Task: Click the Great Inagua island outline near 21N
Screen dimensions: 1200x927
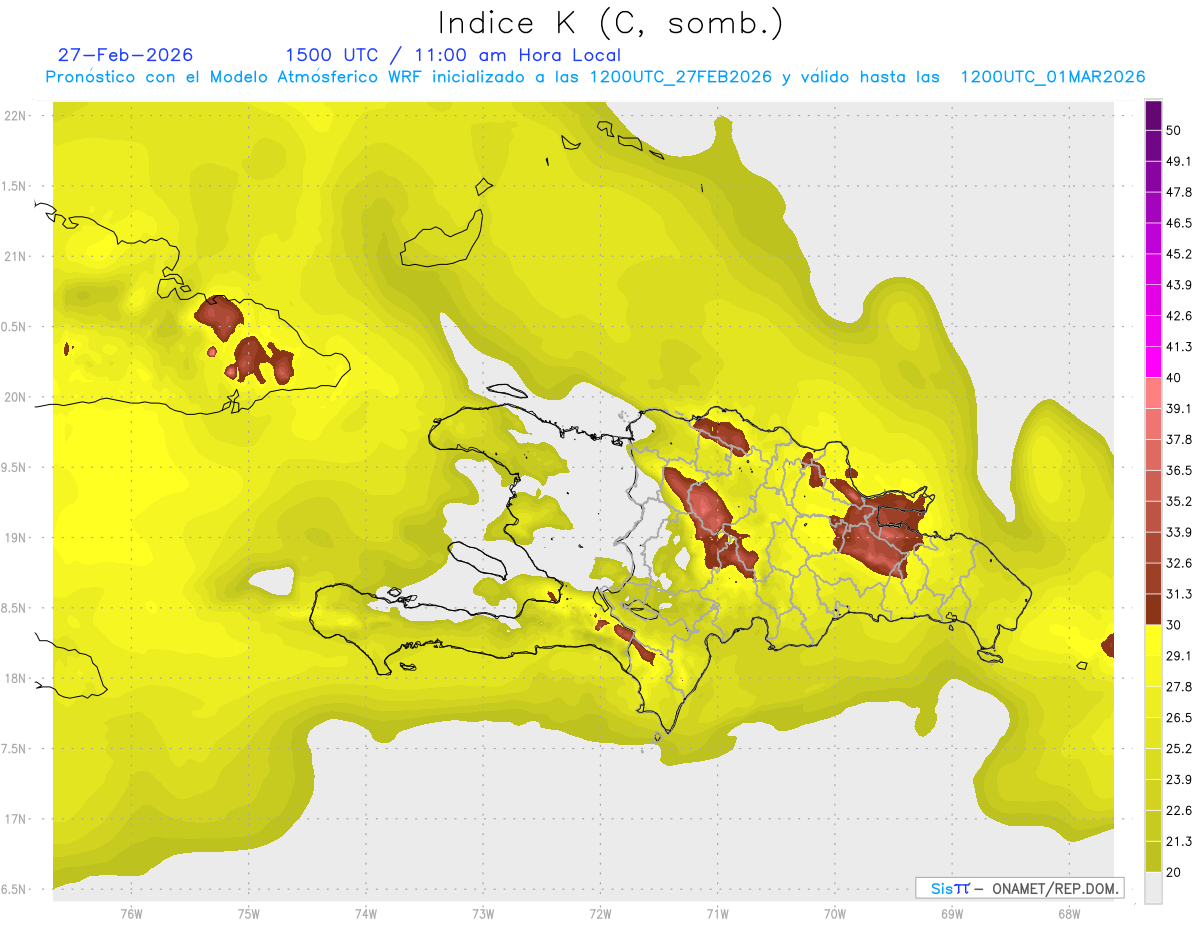Action: [x=442, y=238]
